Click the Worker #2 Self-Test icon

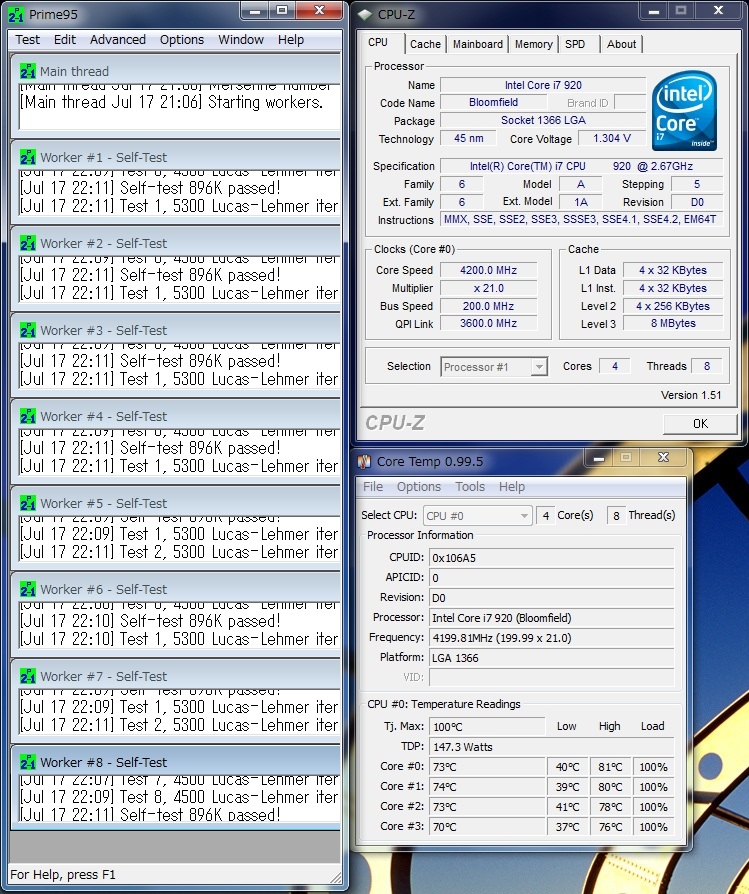coord(27,243)
